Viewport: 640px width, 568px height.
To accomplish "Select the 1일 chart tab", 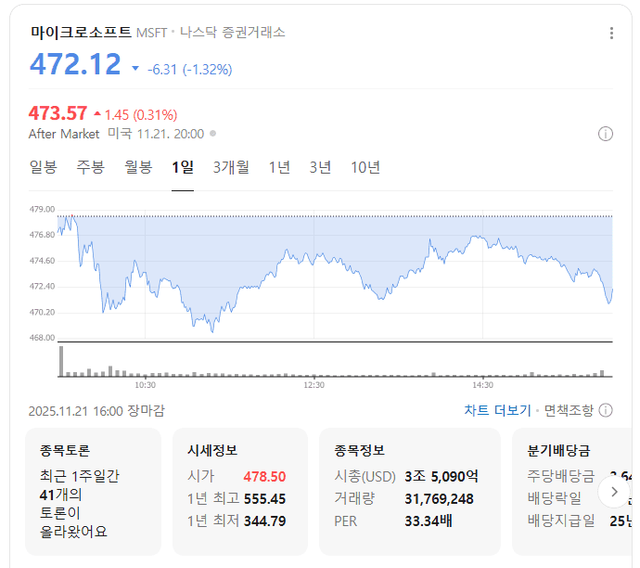I will point(182,167).
